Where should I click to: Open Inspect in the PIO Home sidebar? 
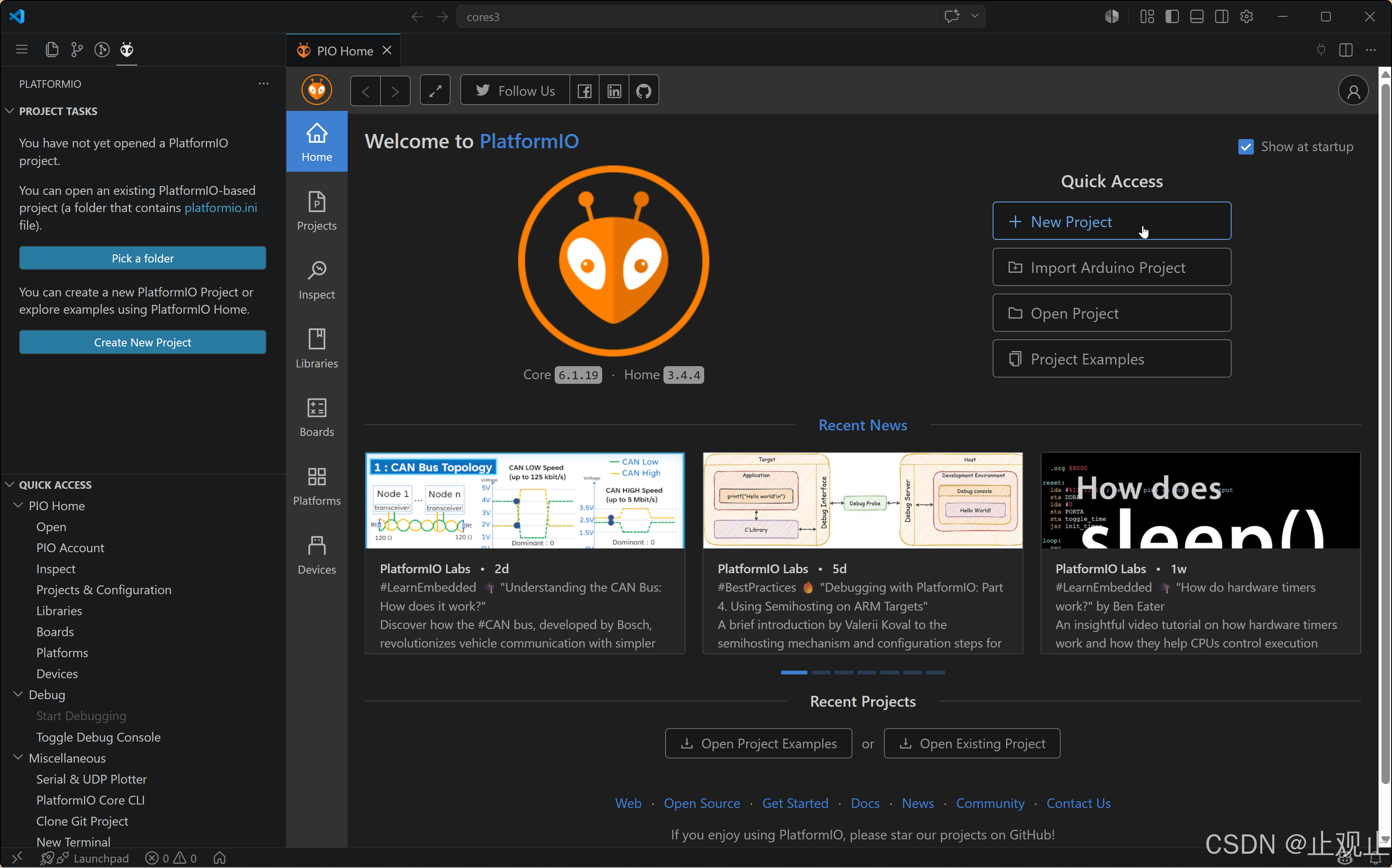click(x=317, y=280)
